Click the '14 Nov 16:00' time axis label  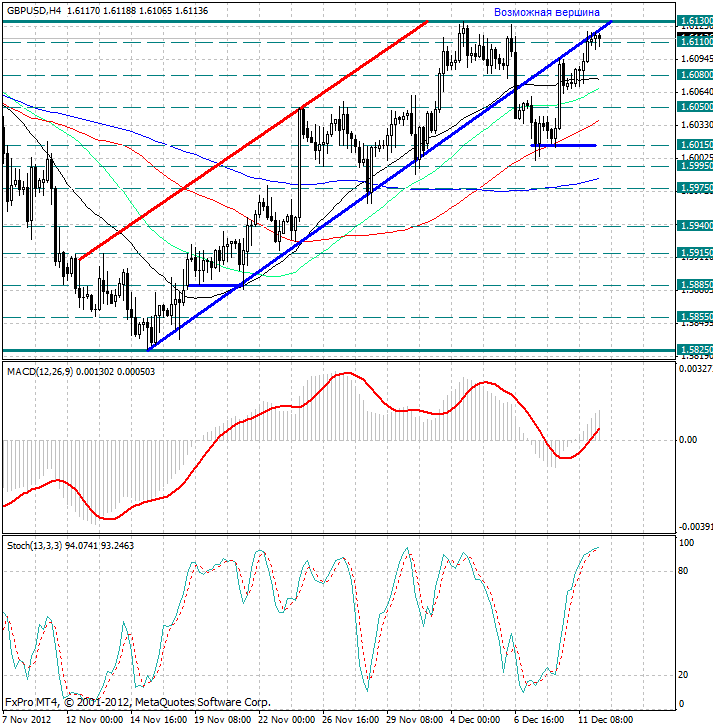pos(159,719)
